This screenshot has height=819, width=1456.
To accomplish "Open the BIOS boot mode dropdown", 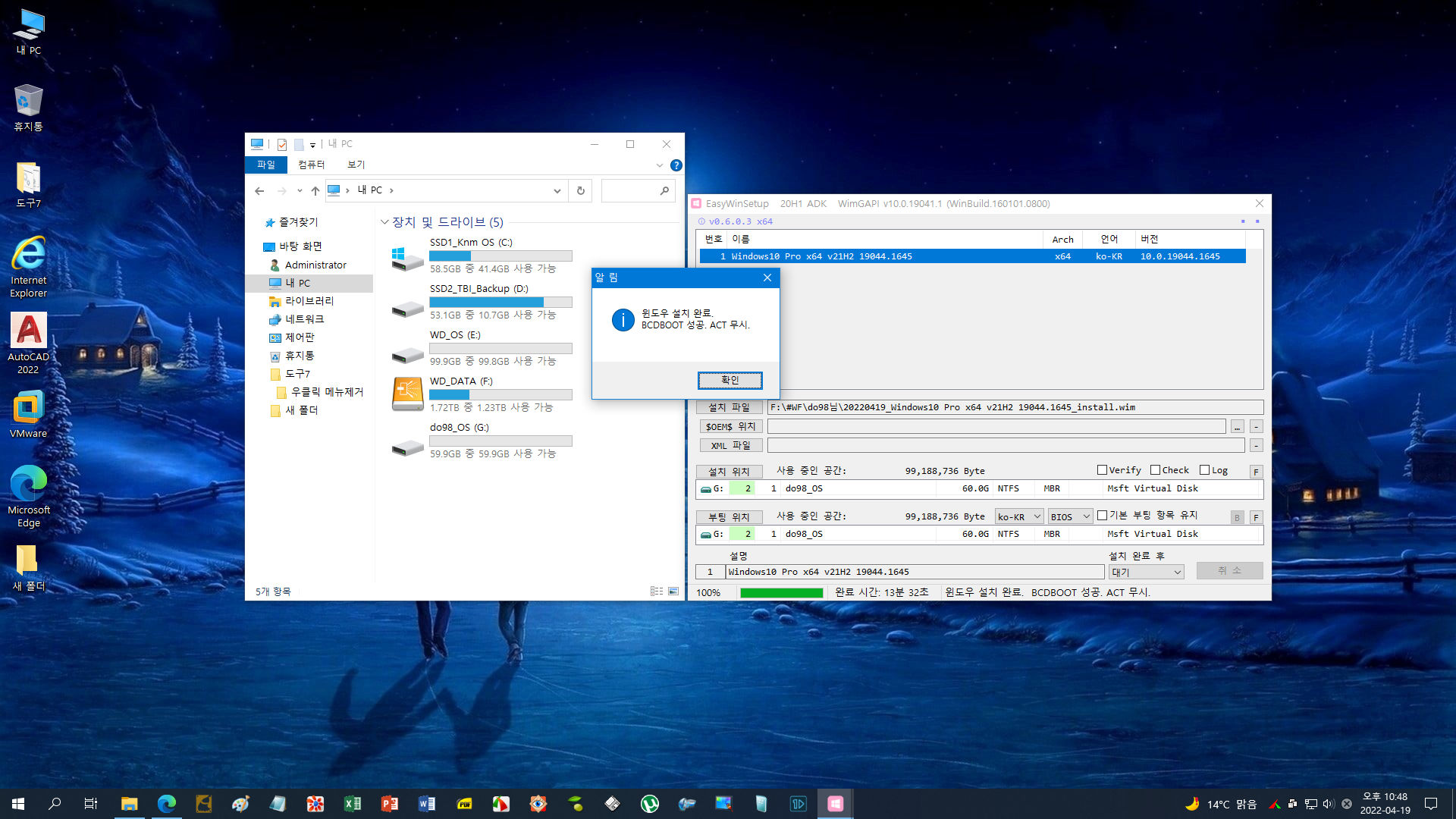I will [1070, 516].
